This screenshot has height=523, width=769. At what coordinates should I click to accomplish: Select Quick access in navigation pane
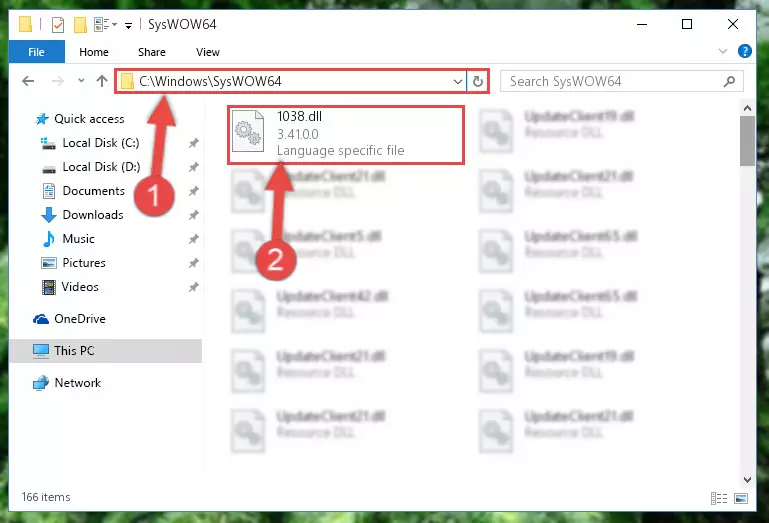pyautogui.click(x=89, y=119)
